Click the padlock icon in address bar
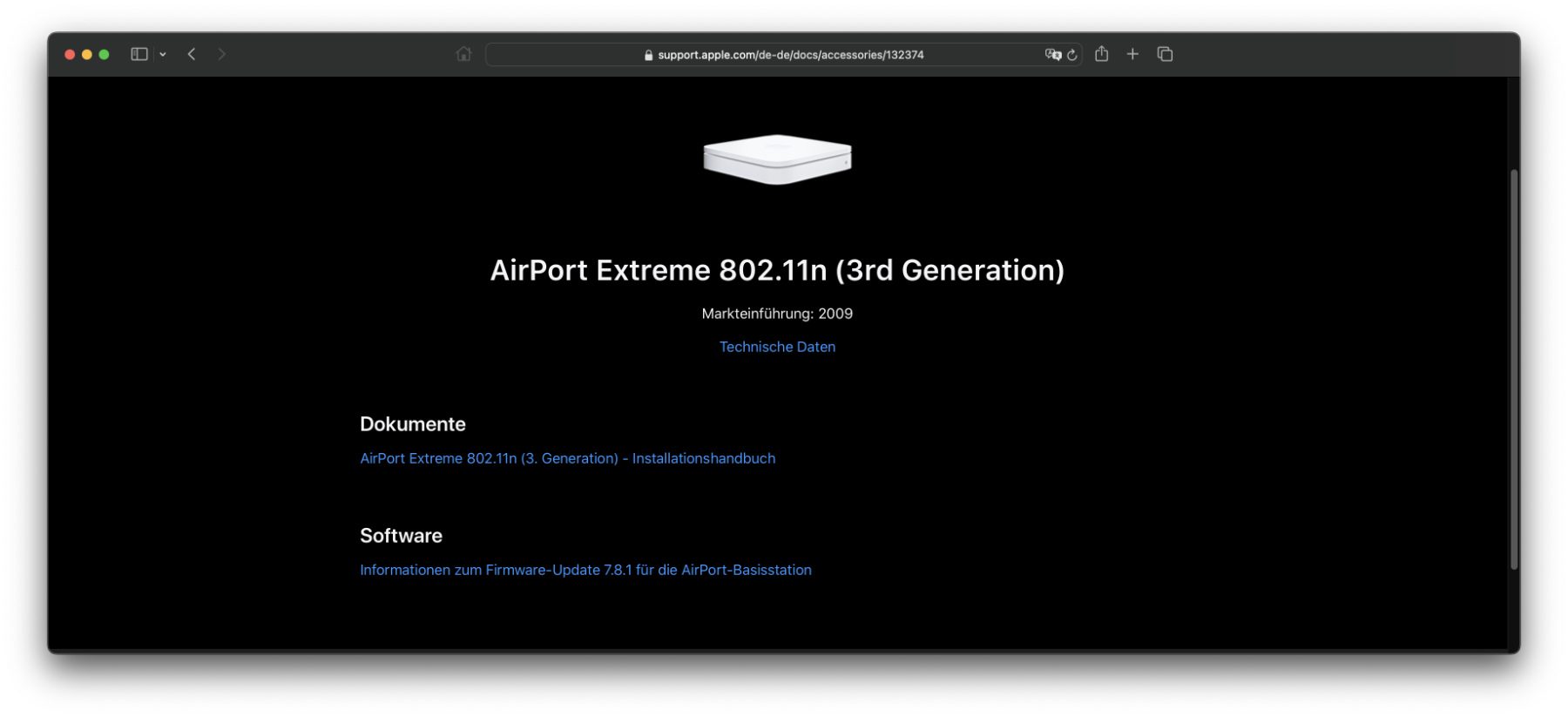Image resolution: width=1568 pixels, height=717 pixels. [648, 55]
